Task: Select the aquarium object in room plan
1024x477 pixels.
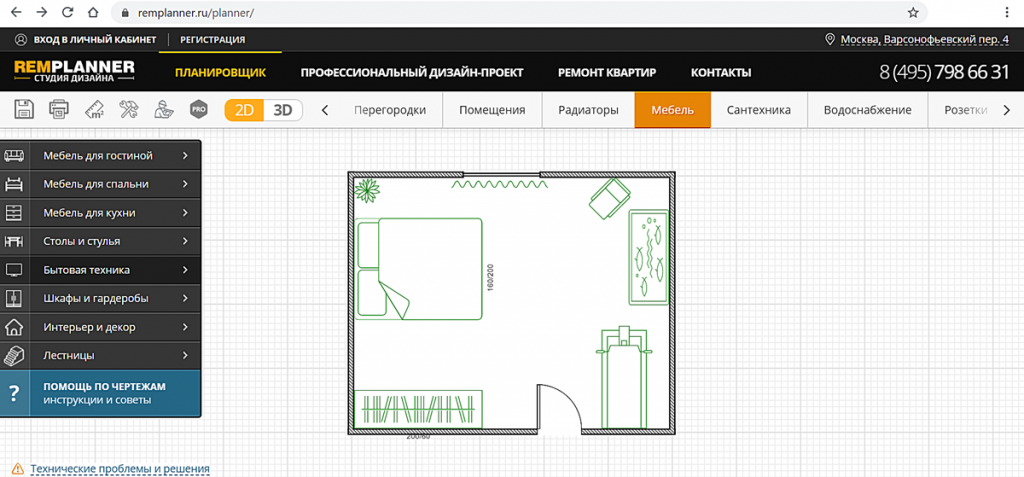Action: (647, 257)
